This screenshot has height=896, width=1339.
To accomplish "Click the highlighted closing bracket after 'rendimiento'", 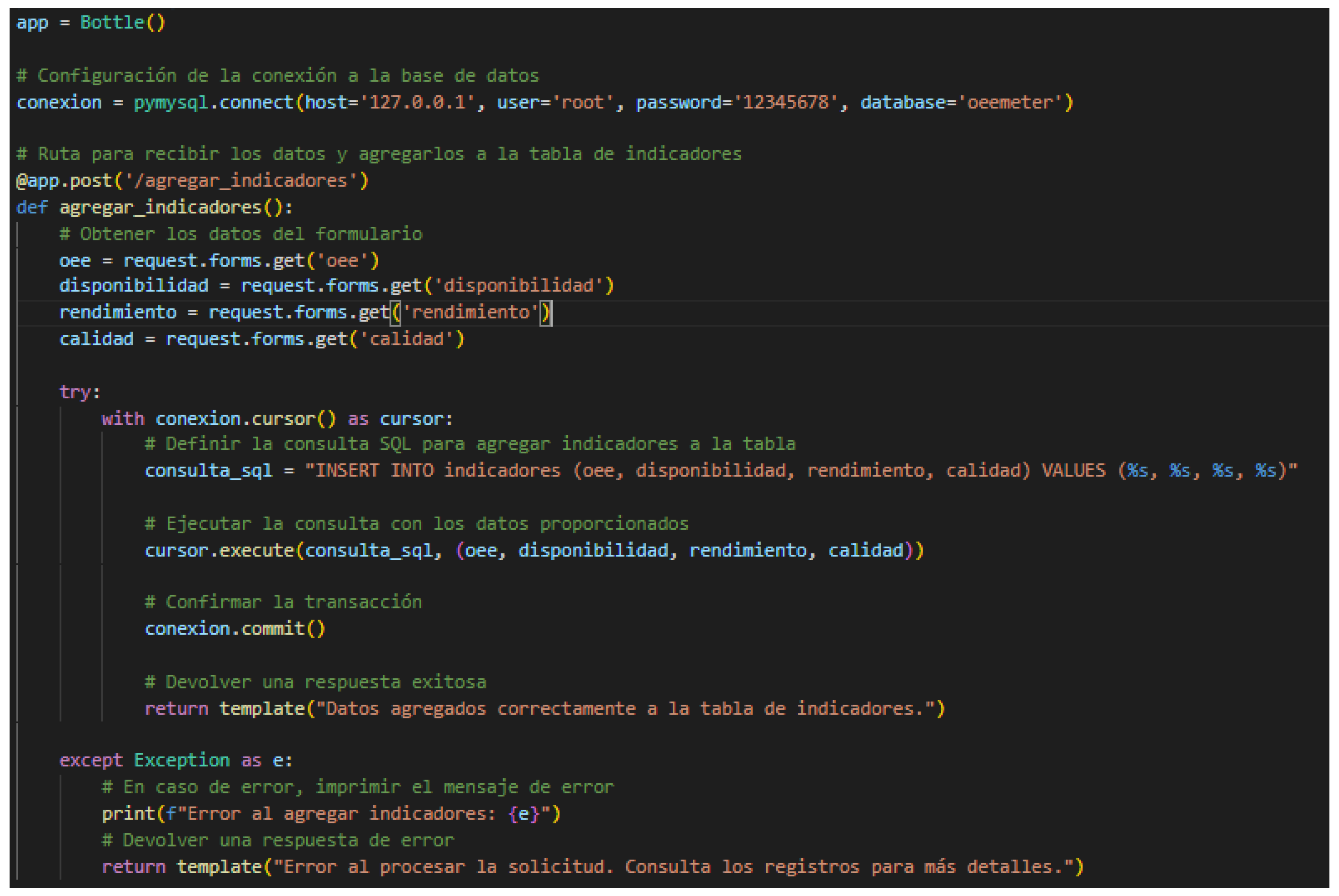I will click(546, 313).
